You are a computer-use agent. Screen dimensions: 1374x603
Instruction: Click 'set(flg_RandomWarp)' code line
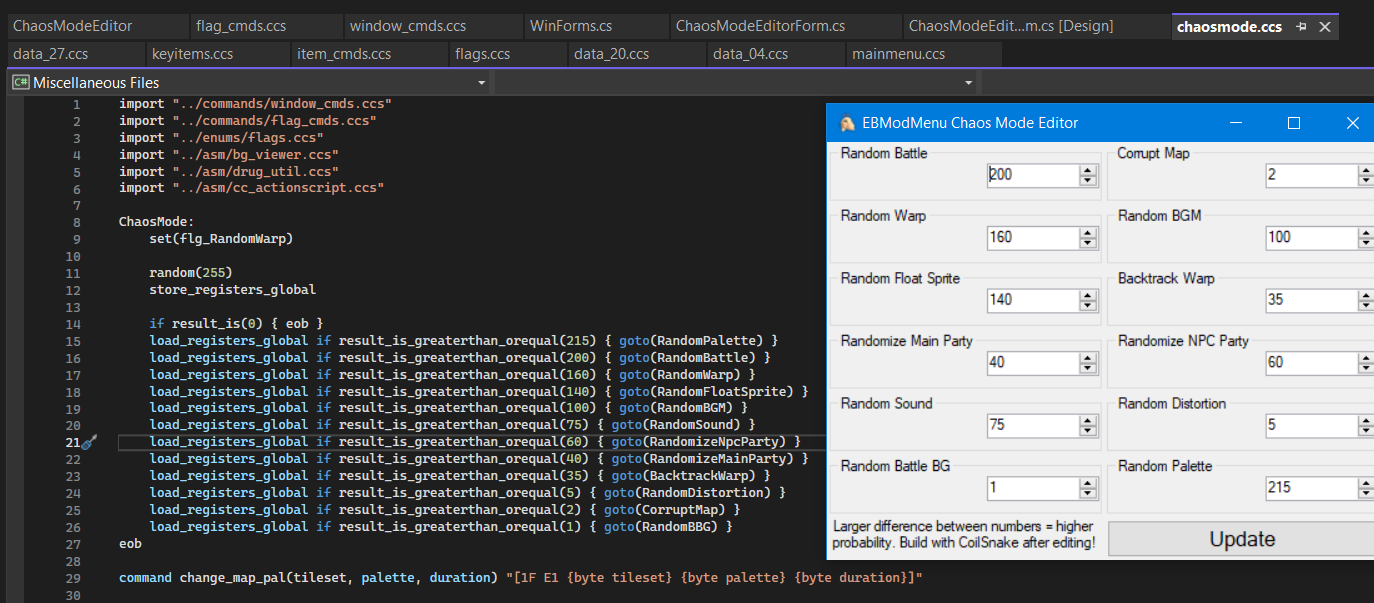point(221,239)
